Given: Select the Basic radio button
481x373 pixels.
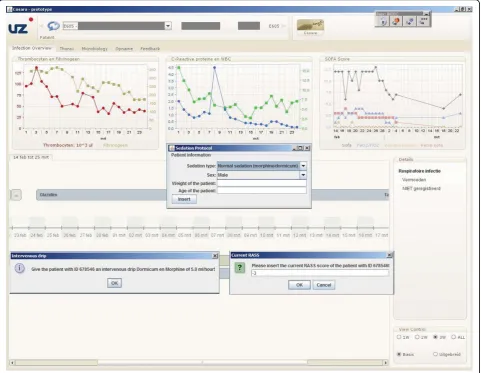Looking at the screenshot, I should click(x=399, y=354).
